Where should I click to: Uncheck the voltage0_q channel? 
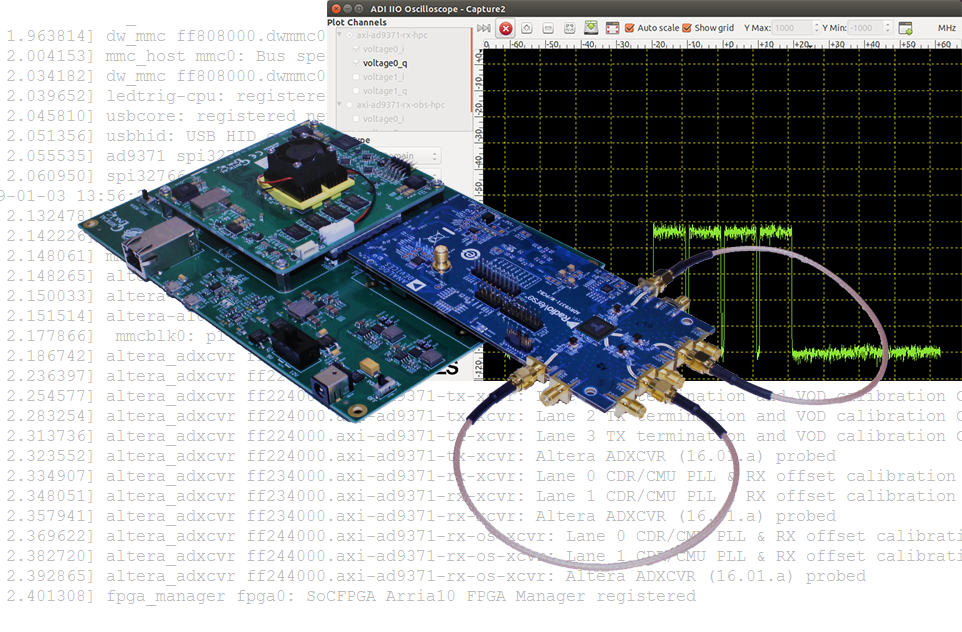(x=356, y=63)
